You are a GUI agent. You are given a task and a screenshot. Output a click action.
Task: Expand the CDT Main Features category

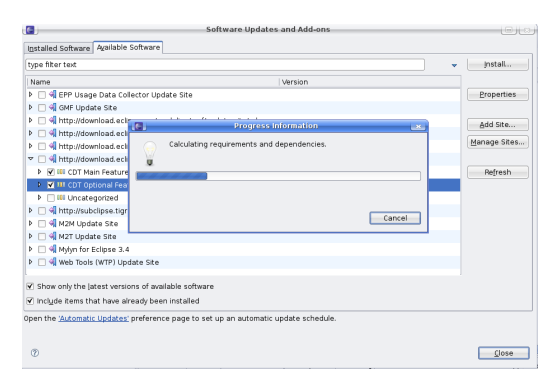(39, 172)
